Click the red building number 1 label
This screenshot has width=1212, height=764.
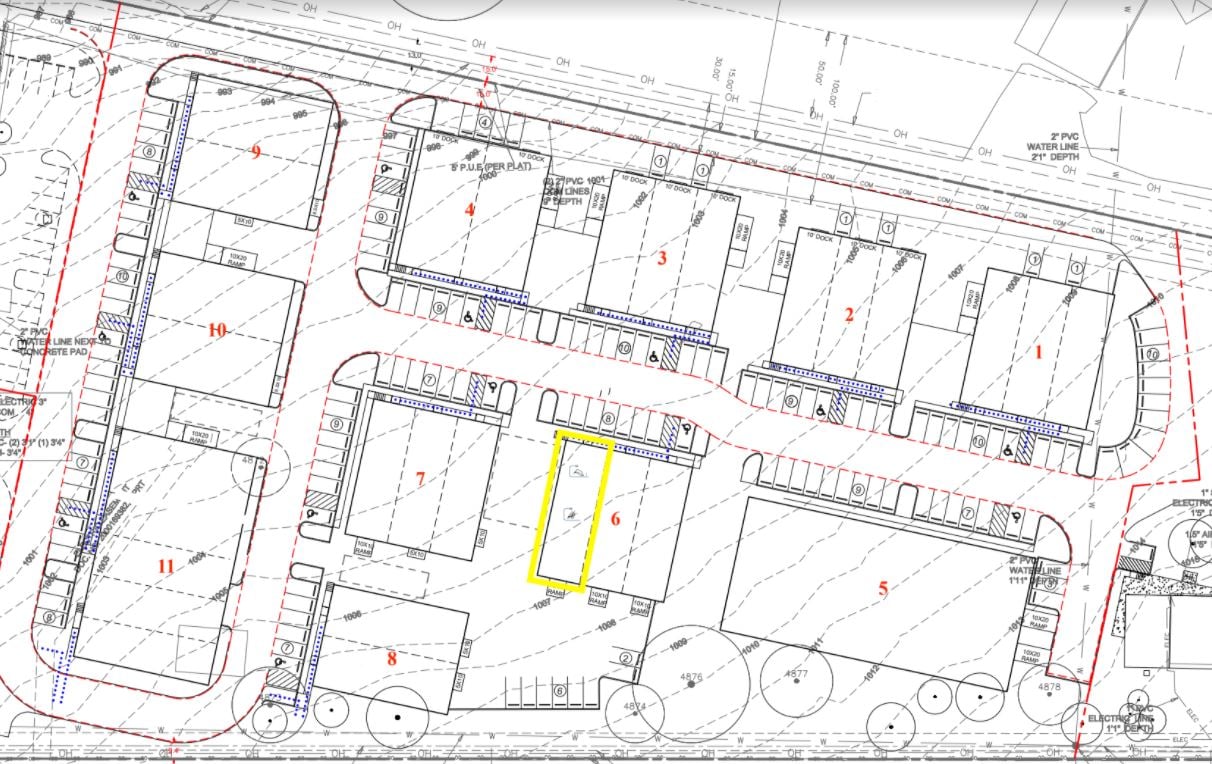1038,352
